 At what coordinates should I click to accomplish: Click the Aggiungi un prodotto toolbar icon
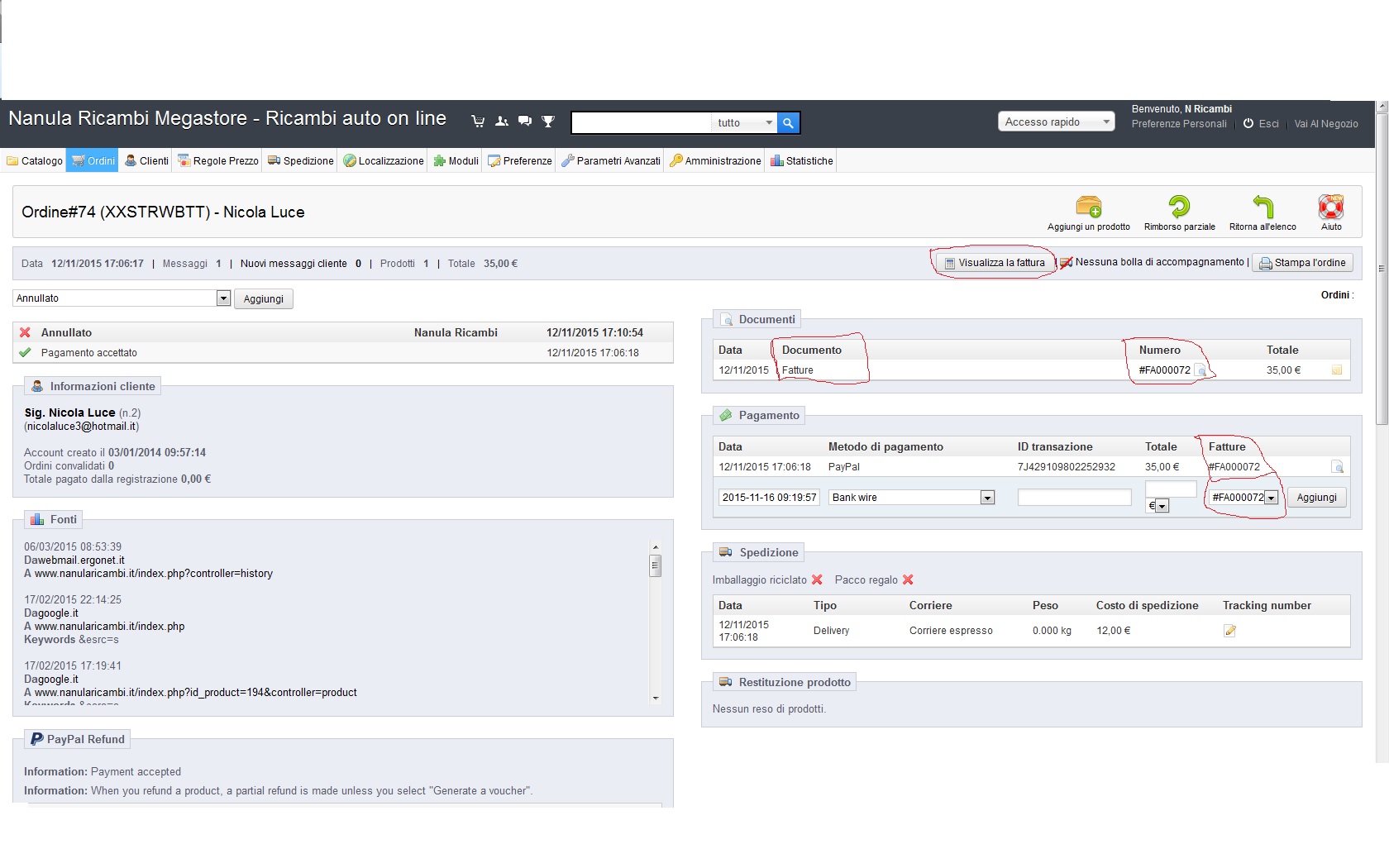[1089, 206]
